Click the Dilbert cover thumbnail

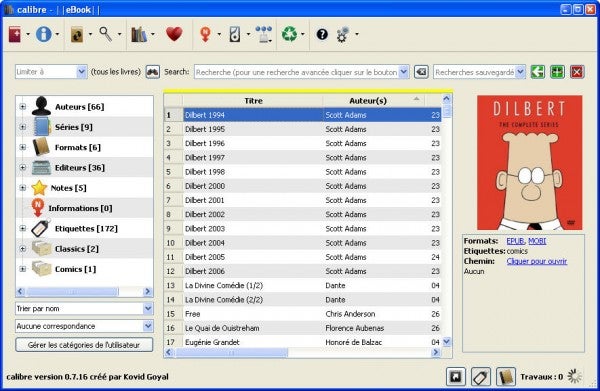click(x=530, y=163)
